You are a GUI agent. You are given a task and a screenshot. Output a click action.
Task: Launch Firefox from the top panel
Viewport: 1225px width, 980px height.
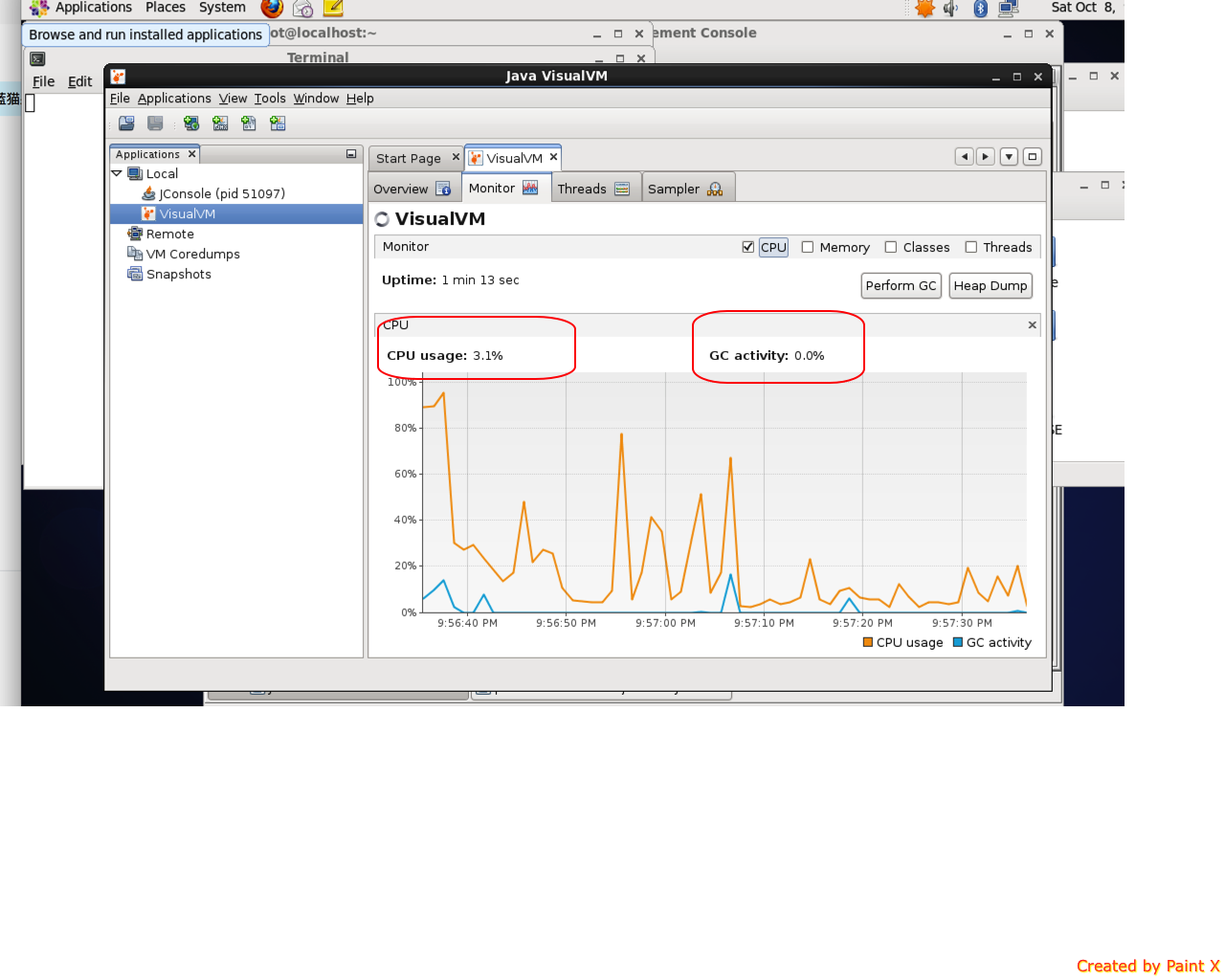[272, 8]
